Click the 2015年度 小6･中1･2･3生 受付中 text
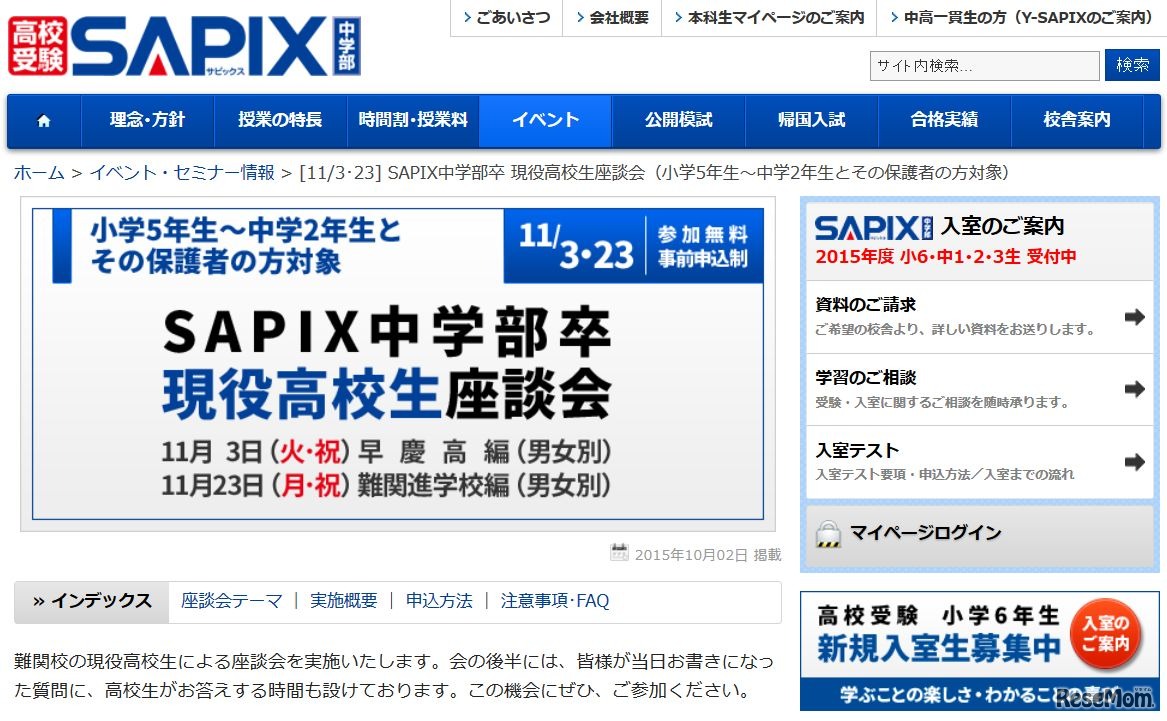Image resolution: width=1167 pixels, height=721 pixels. click(946, 257)
